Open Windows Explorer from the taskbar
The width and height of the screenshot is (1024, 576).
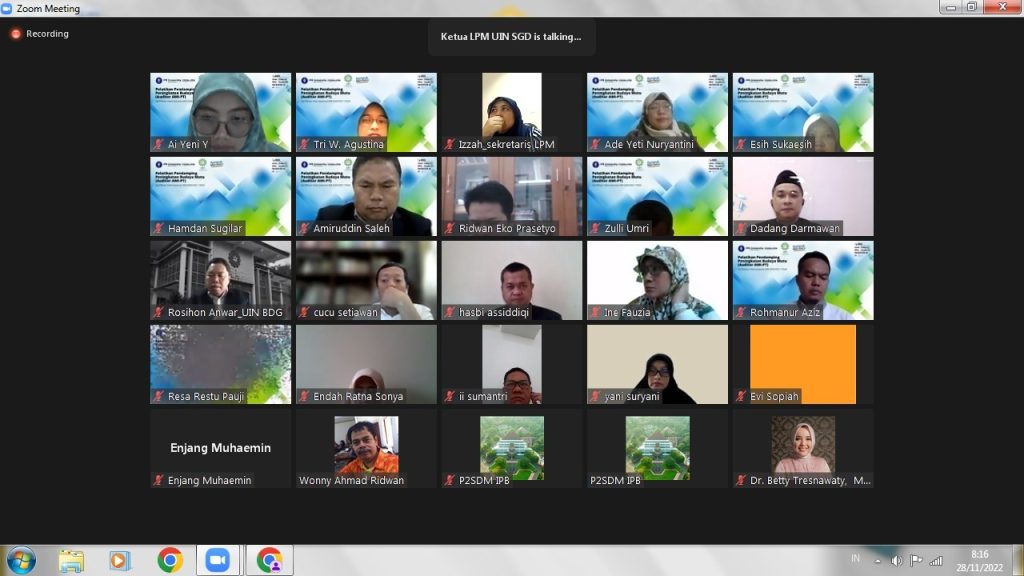[71, 560]
